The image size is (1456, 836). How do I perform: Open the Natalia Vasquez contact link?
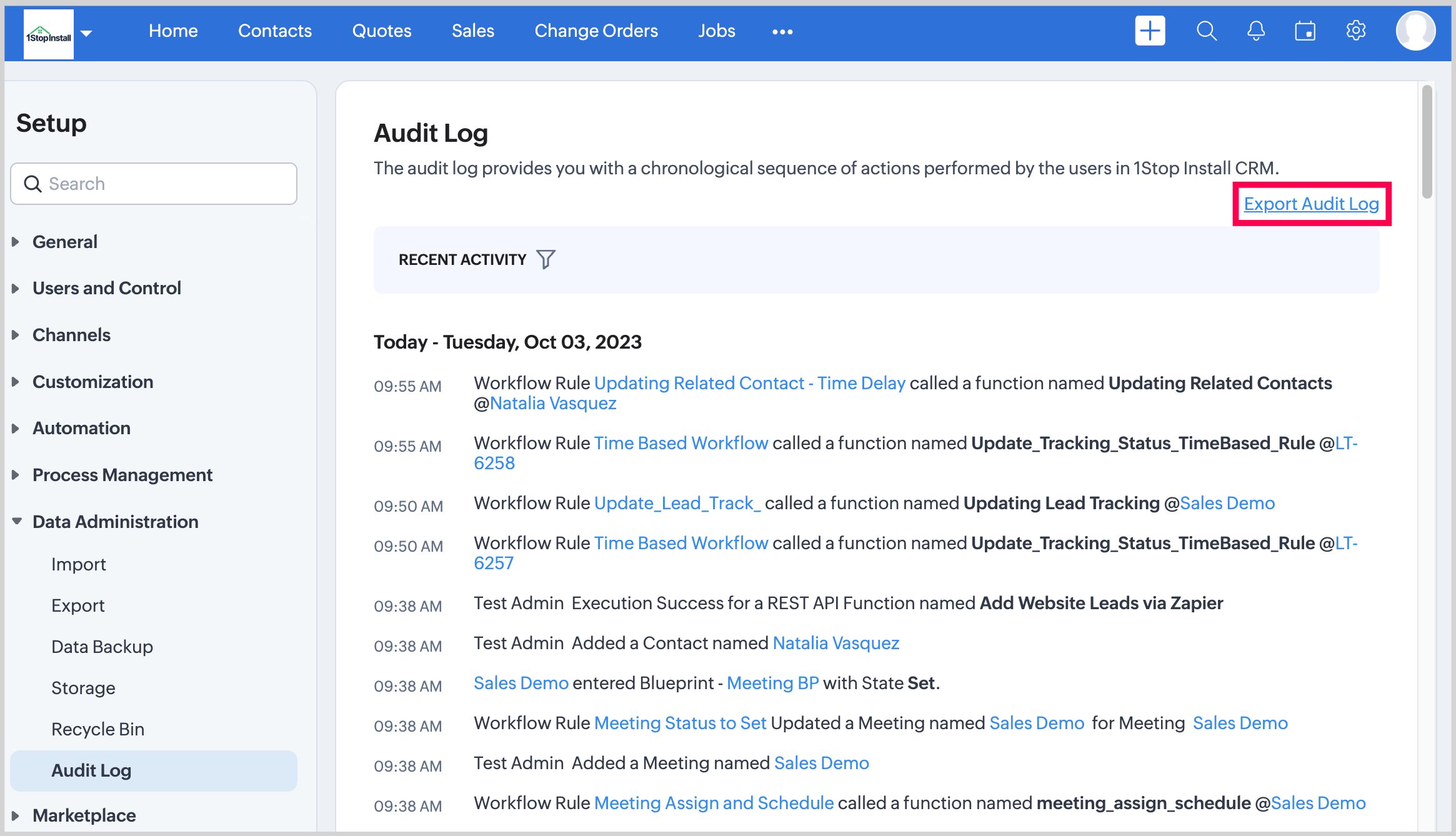pyautogui.click(x=835, y=643)
